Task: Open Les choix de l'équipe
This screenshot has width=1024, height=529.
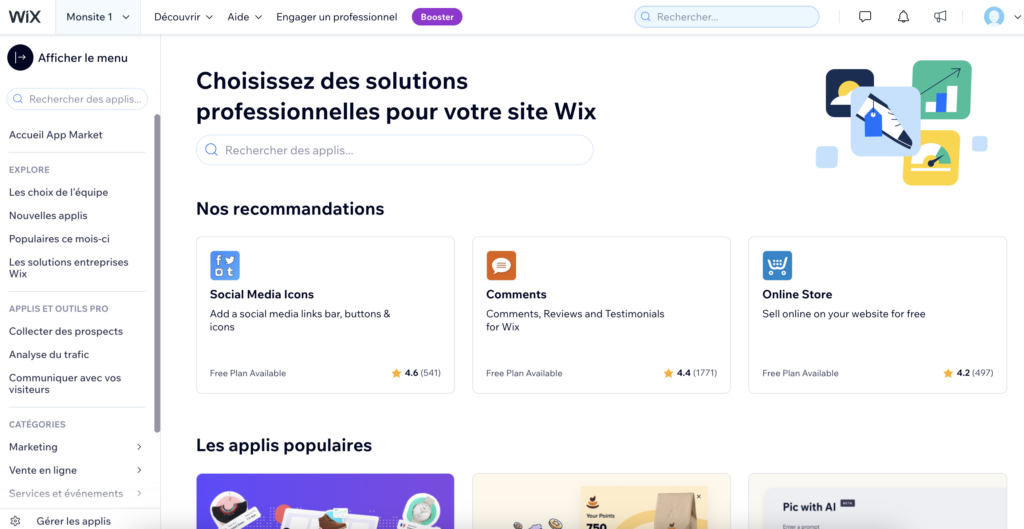Action: coord(58,192)
